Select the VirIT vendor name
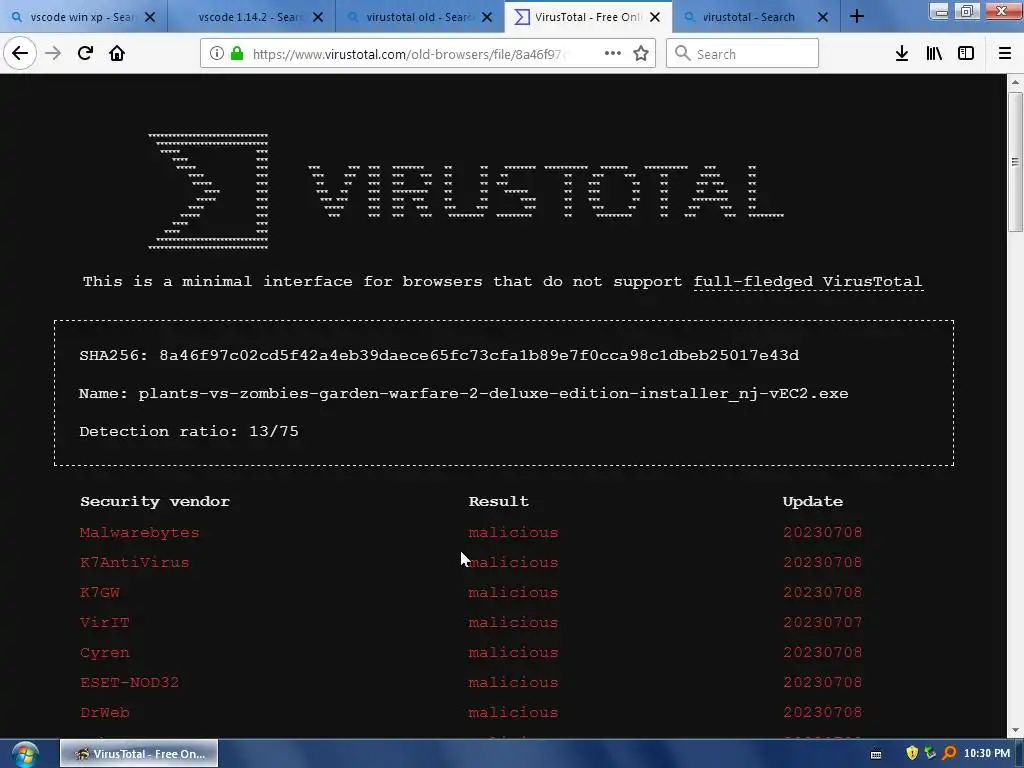 (104, 622)
